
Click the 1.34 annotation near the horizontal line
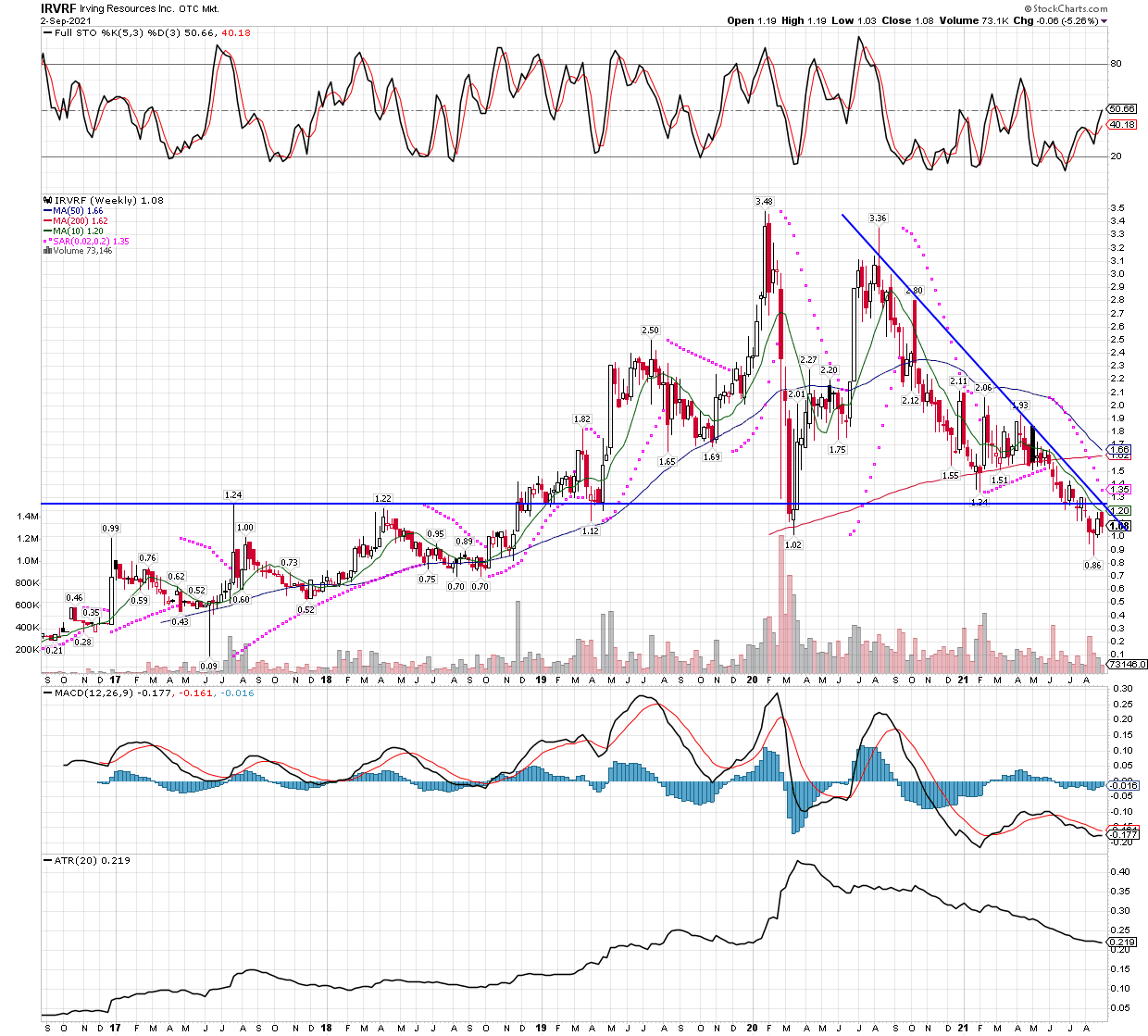[980, 501]
